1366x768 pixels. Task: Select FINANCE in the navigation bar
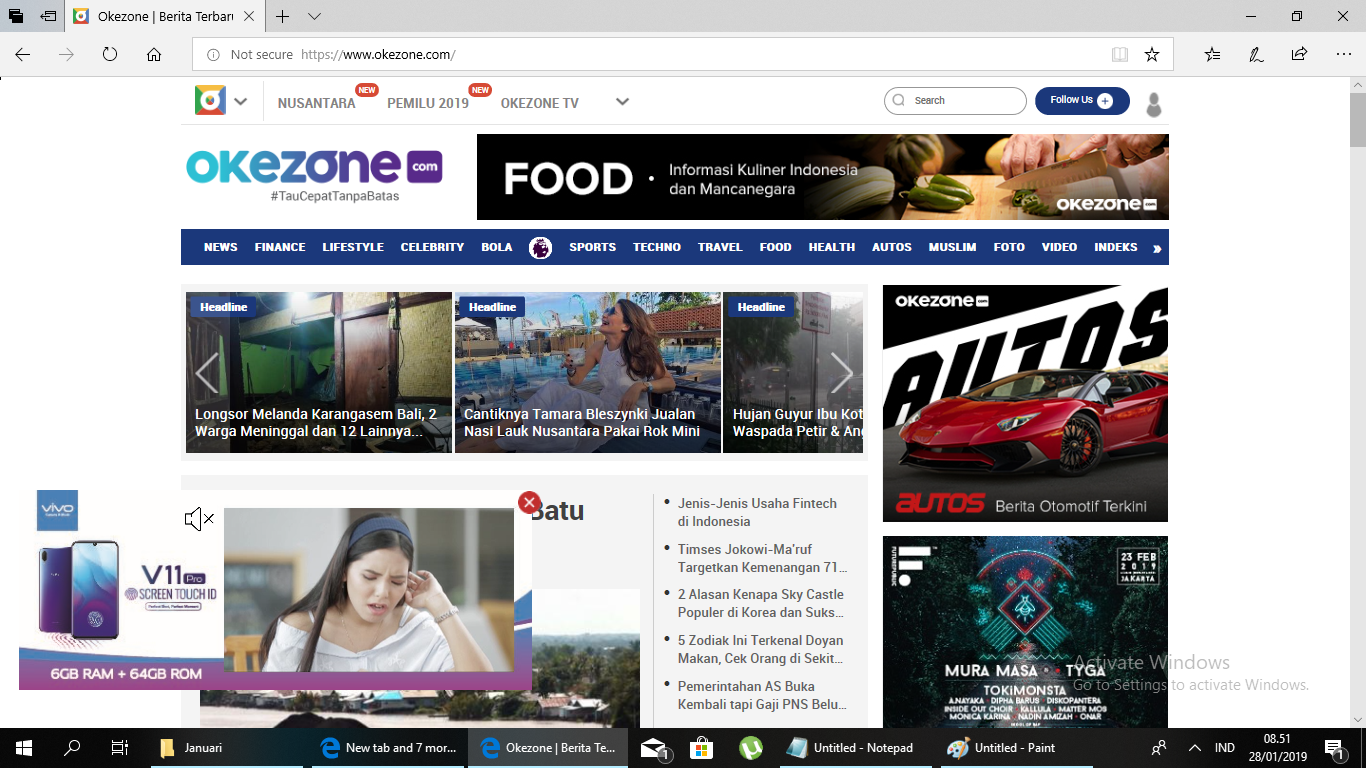coord(280,247)
